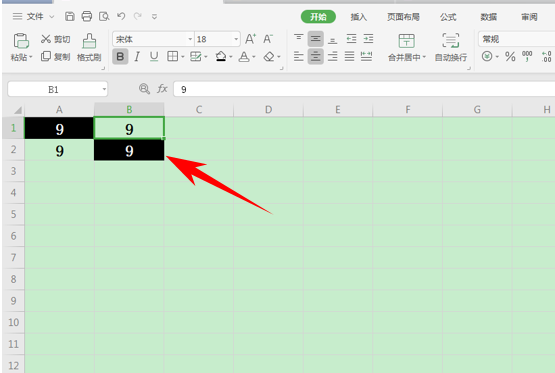
Task: Click the Increase Font Size icon
Action: point(250,39)
